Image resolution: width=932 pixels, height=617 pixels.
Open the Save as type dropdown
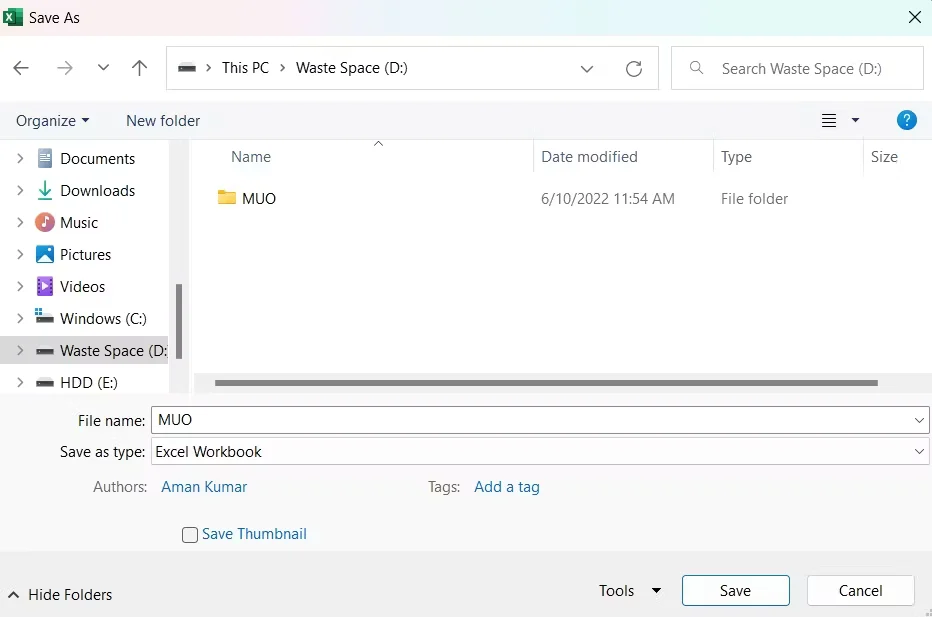pyautogui.click(x=918, y=451)
